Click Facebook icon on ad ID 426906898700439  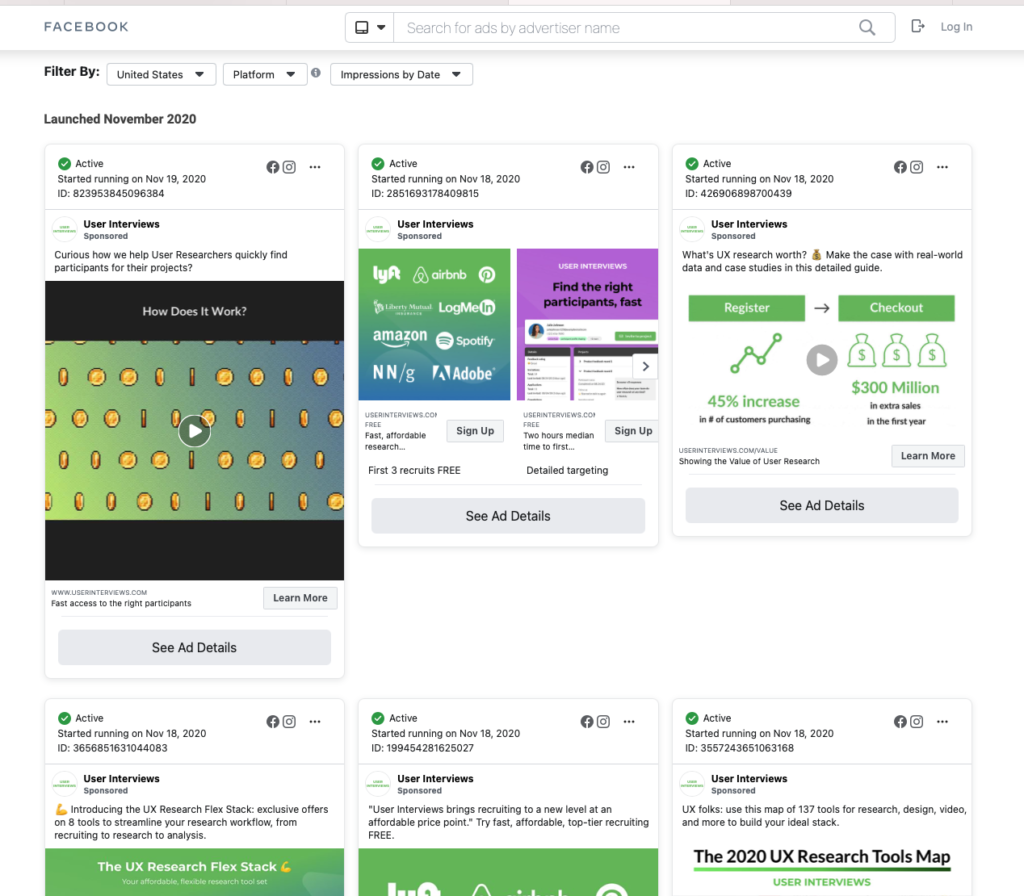coord(900,167)
